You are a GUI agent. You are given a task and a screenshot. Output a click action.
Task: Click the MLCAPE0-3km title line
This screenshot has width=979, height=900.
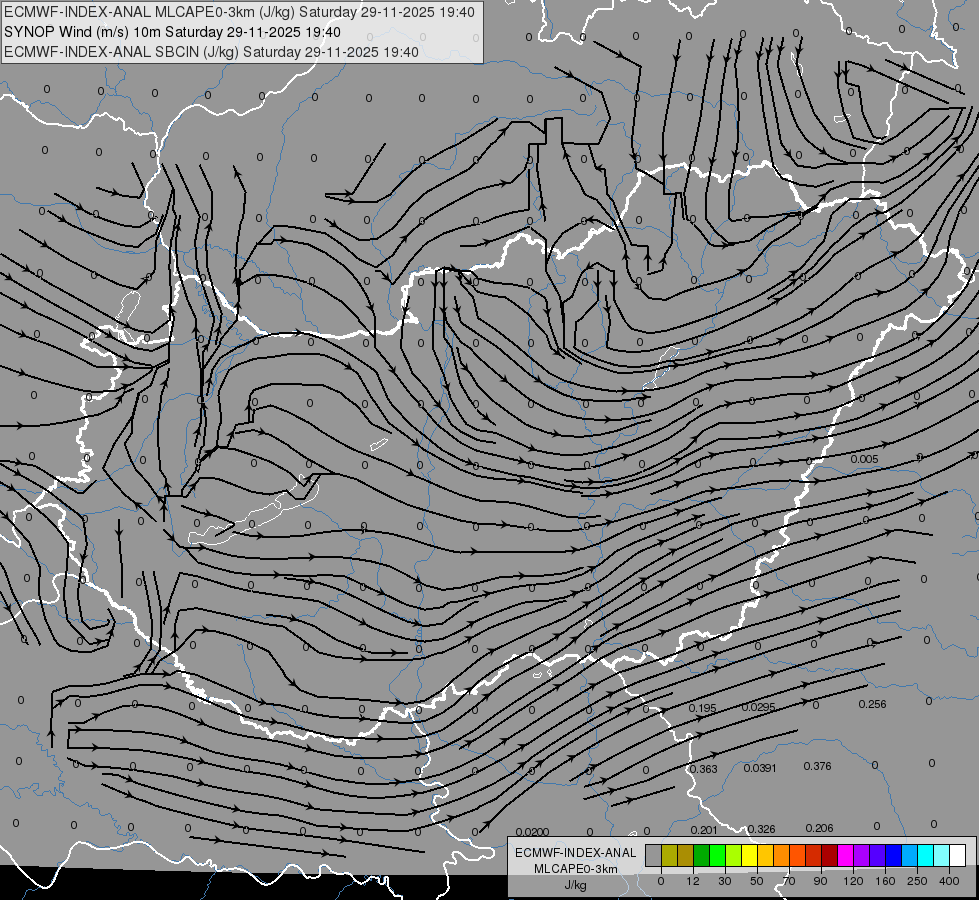pyautogui.click(x=239, y=12)
